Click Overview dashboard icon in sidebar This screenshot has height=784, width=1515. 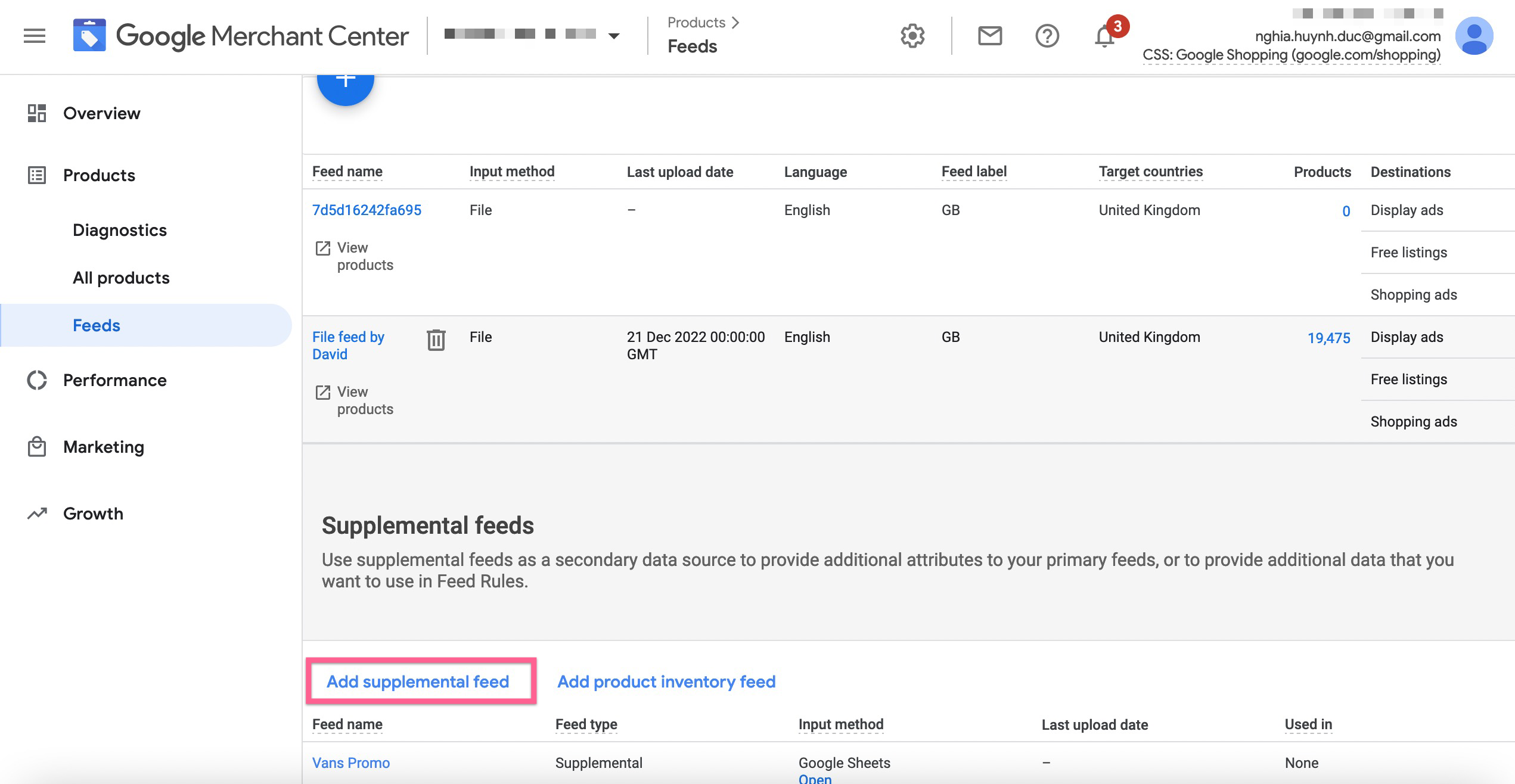[x=37, y=113]
